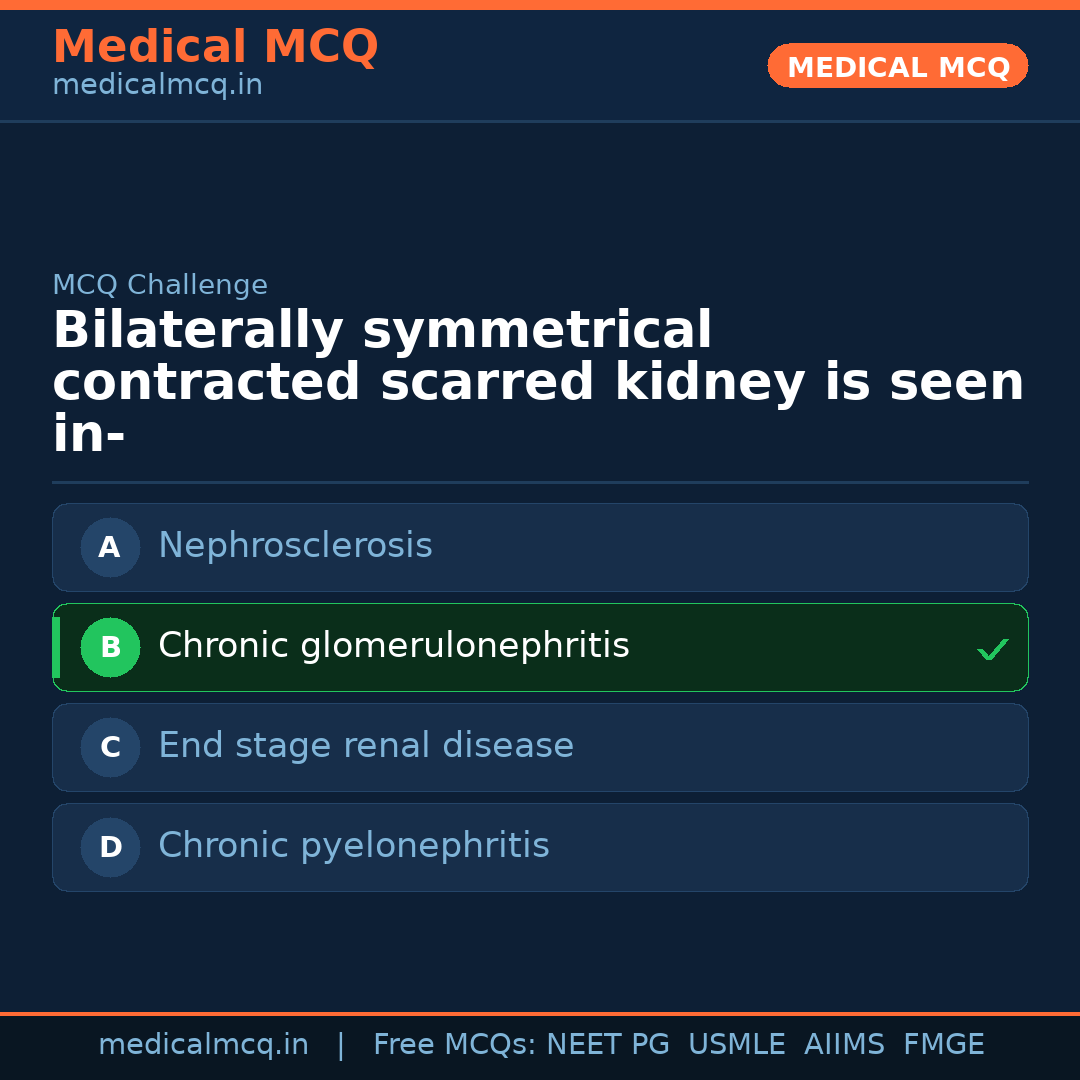
Task: Pick the letter D option circle
Action: click(110, 847)
